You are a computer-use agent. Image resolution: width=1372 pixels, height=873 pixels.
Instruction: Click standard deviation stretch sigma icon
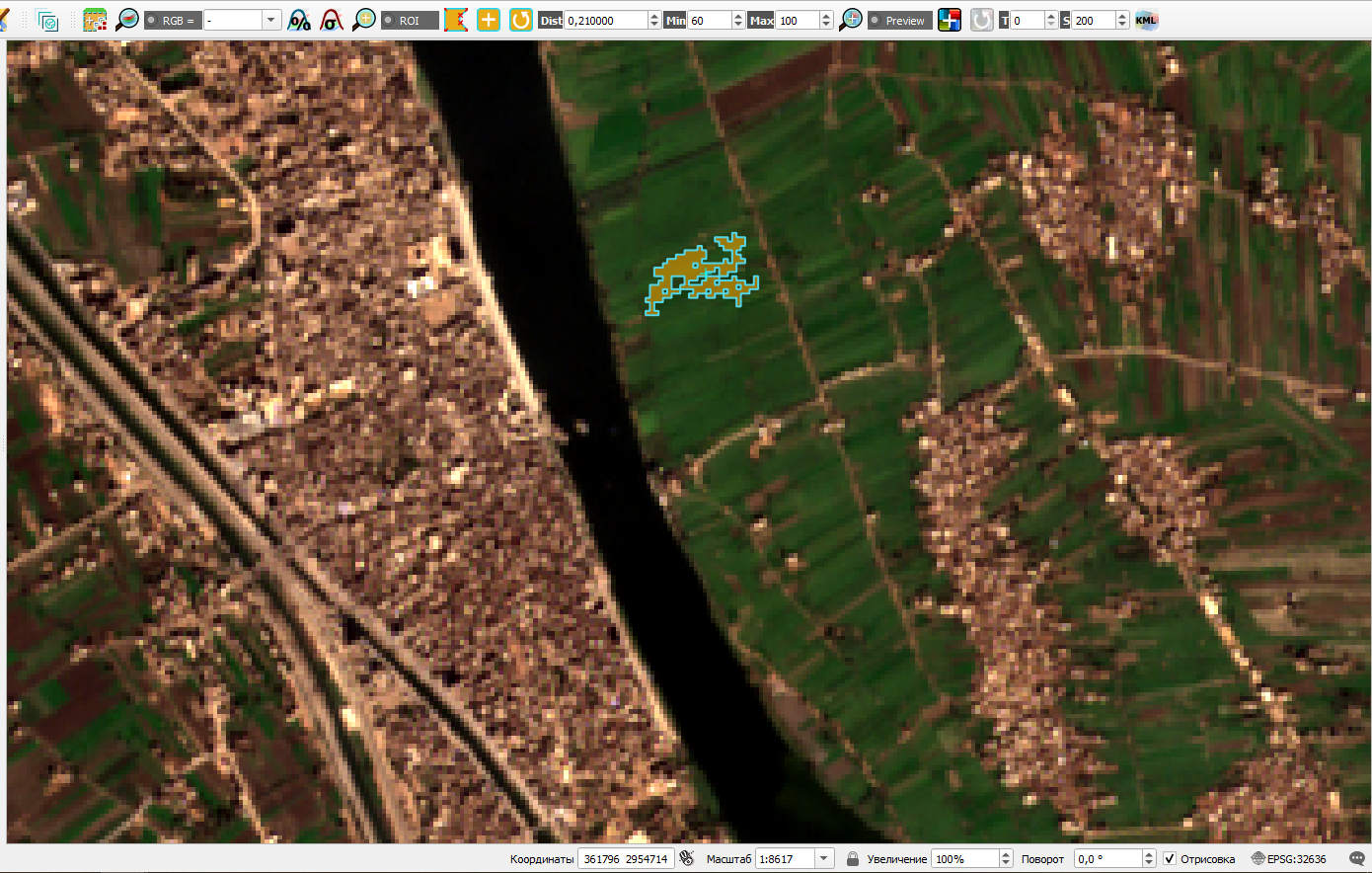332,20
